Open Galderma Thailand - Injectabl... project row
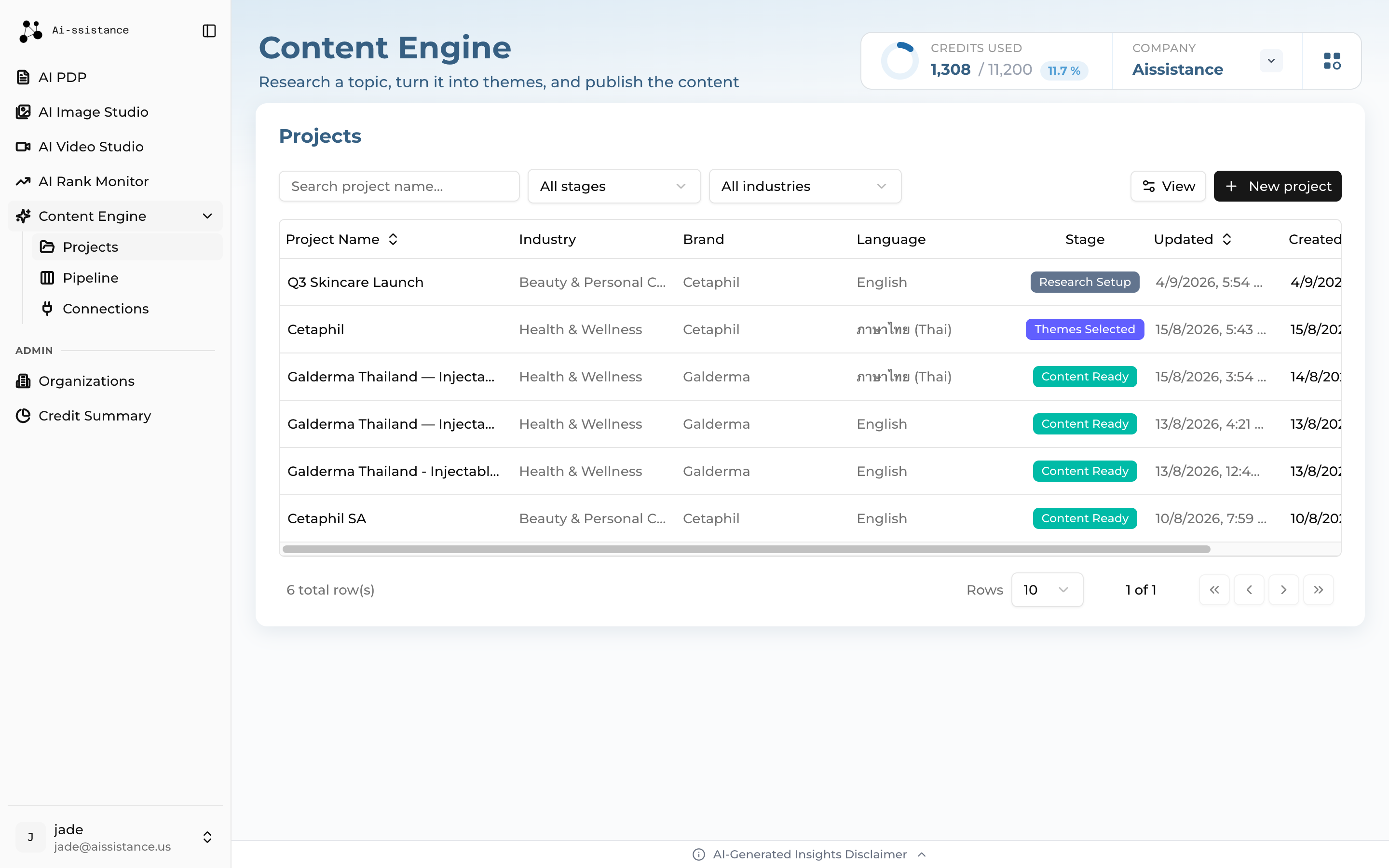1389x868 pixels. point(810,471)
